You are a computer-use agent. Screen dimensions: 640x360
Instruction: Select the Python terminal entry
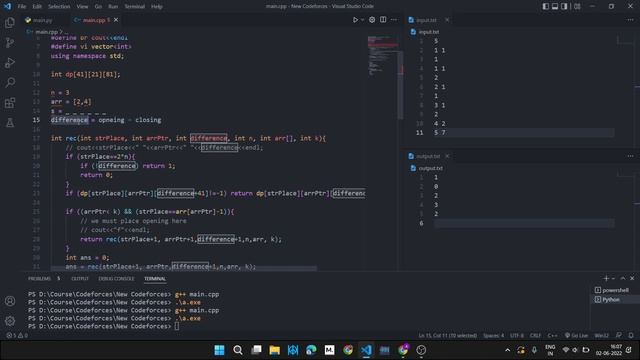click(615, 299)
